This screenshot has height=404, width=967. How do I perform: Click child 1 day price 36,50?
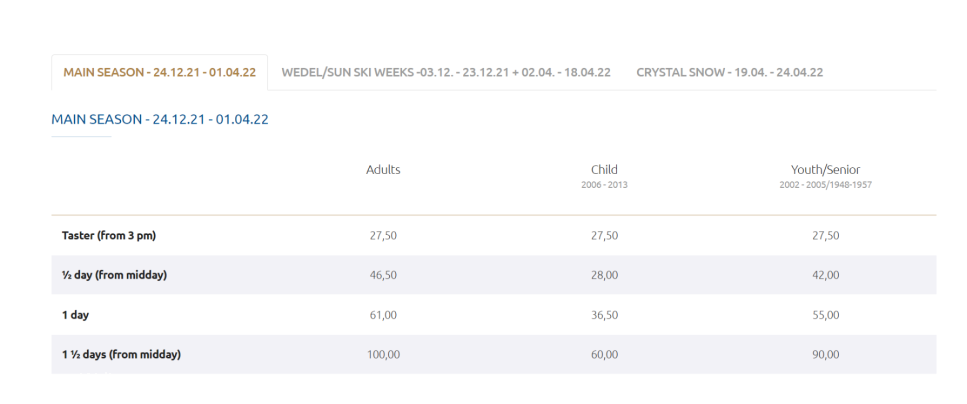click(x=604, y=315)
